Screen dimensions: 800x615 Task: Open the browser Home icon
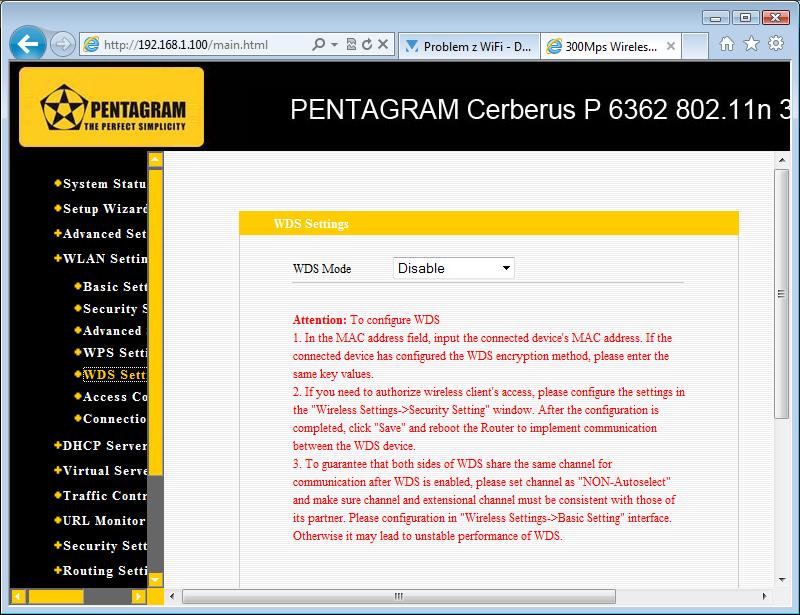click(x=727, y=44)
